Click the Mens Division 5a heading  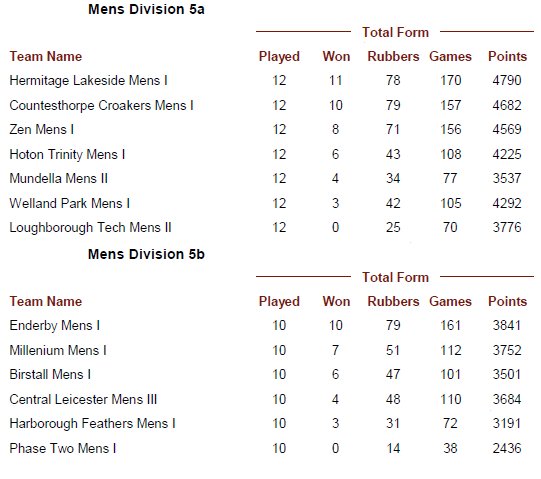[146, 9]
